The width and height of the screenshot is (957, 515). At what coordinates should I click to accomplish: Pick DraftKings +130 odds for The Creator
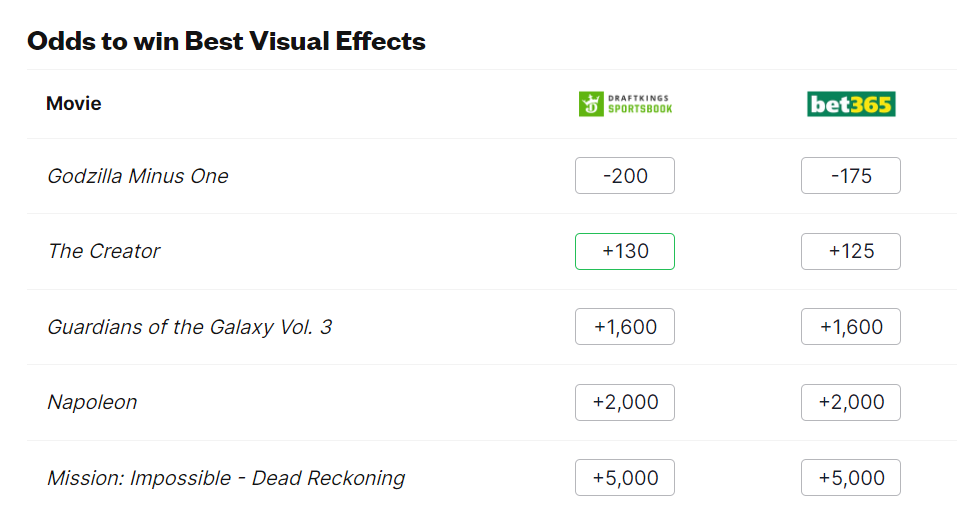tap(625, 251)
